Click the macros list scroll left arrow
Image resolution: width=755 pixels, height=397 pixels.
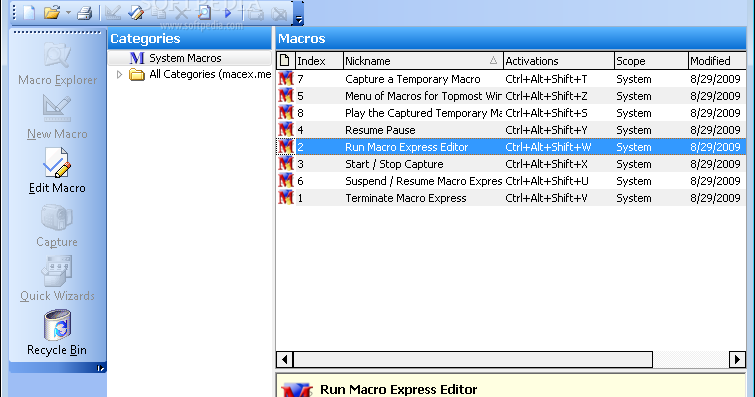tap(285, 359)
